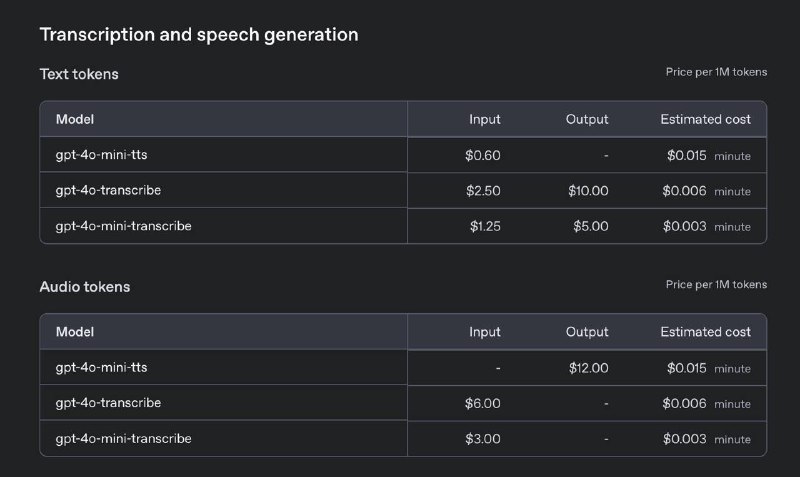Click gpt-4o-mini-transcribe in Text tokens table
The width and height of the screenshot is (800, 477).
(123, 226)
